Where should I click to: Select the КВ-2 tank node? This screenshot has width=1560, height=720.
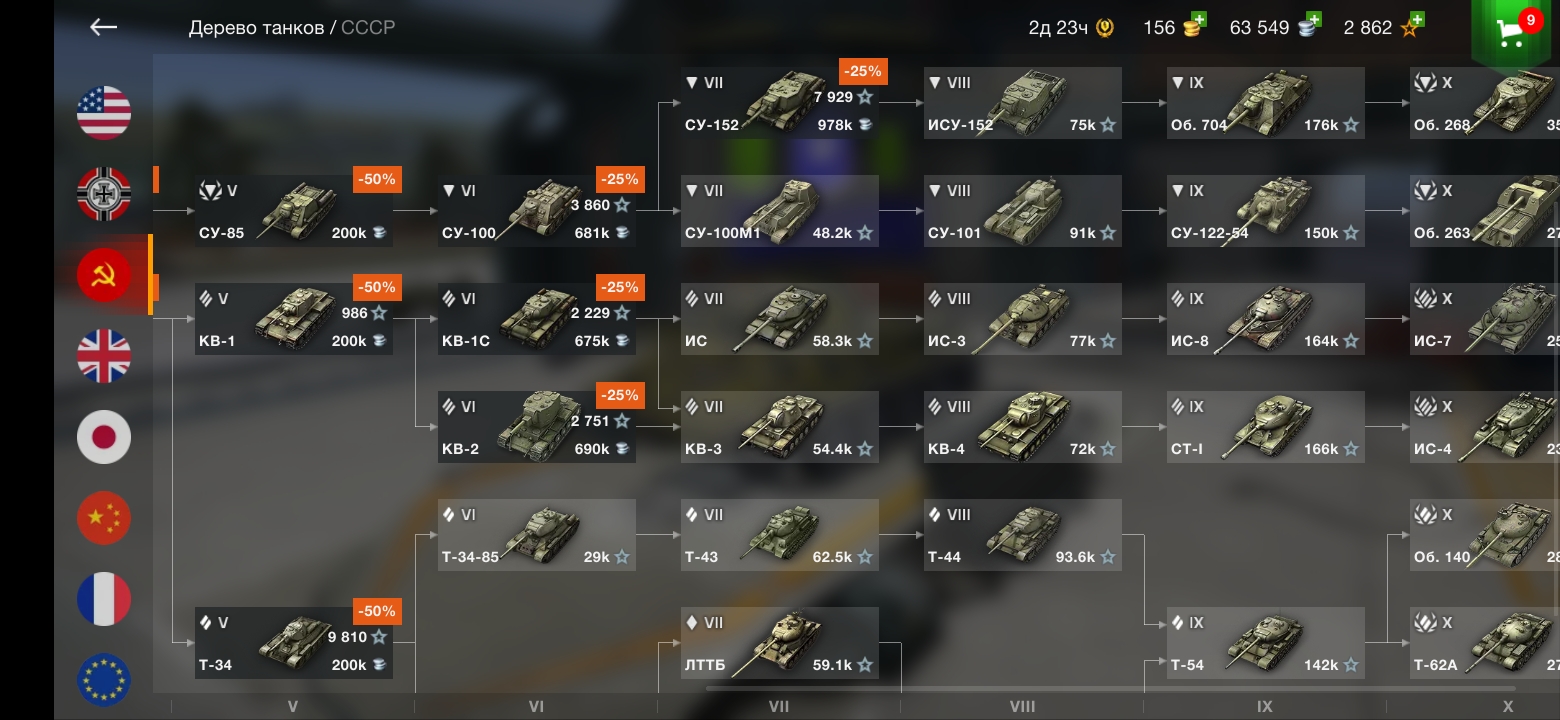537,427
